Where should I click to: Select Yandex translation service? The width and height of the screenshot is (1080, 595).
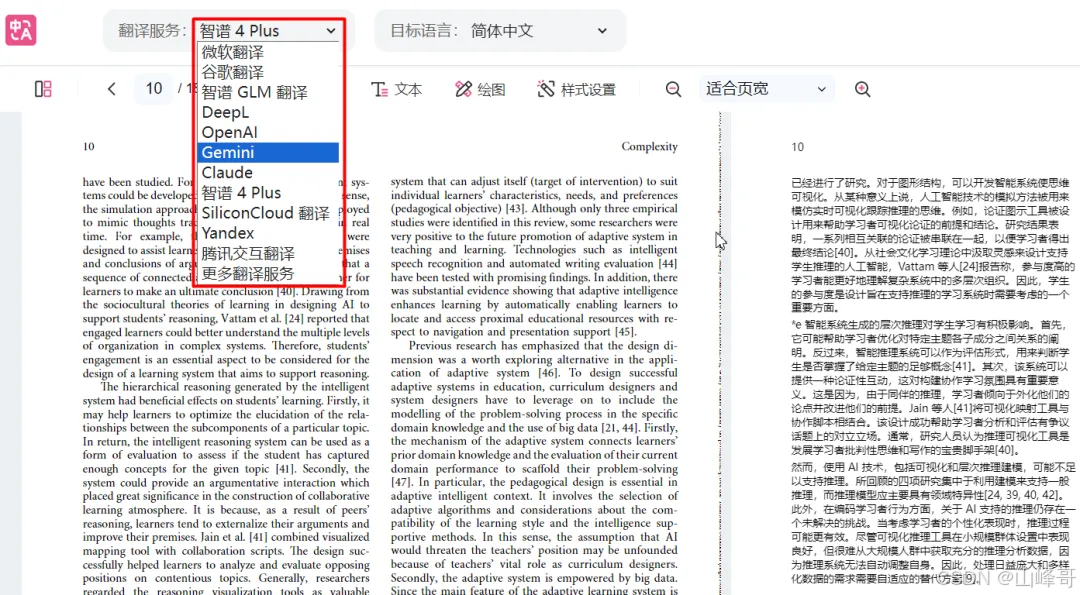268,233
